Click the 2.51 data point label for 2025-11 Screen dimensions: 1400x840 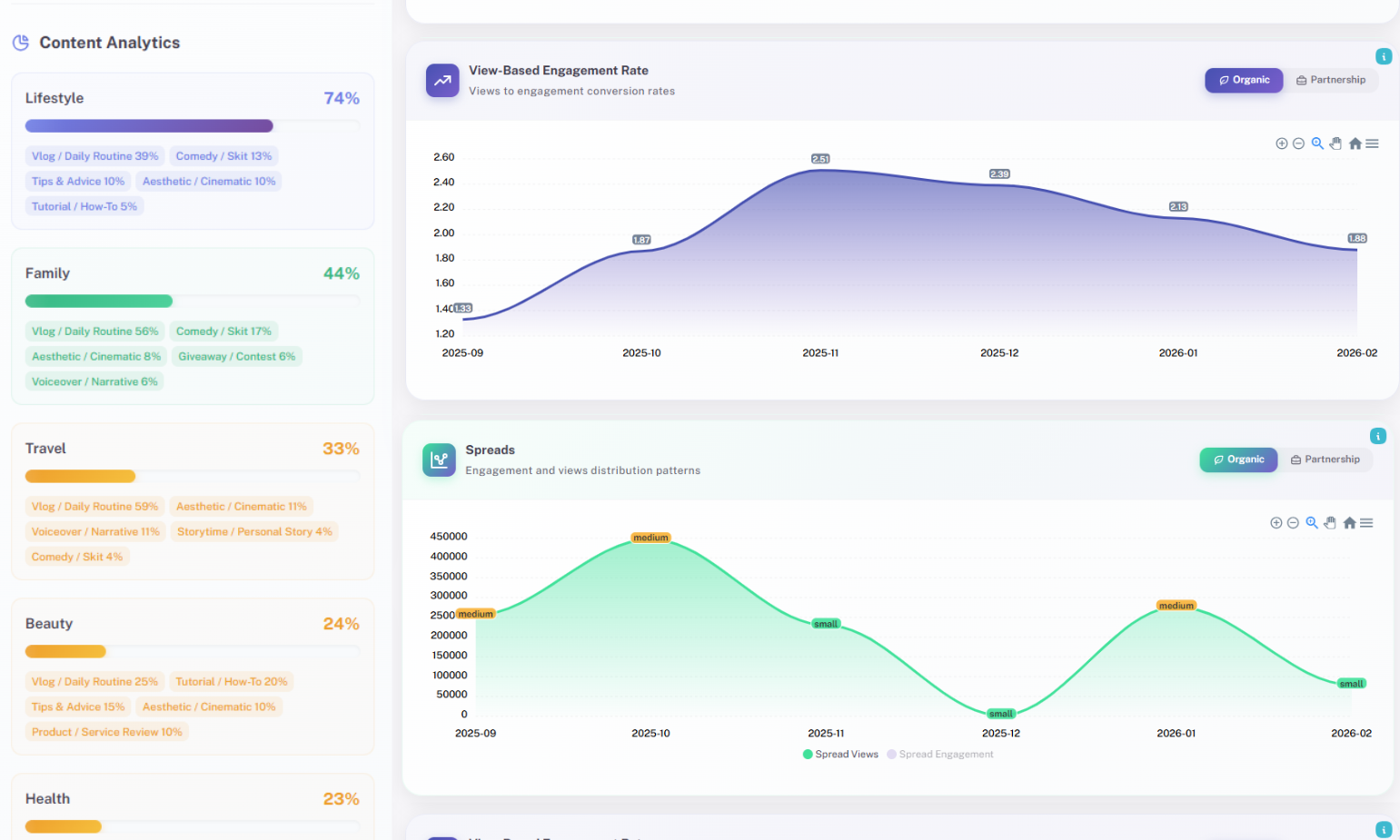[820, 159]
